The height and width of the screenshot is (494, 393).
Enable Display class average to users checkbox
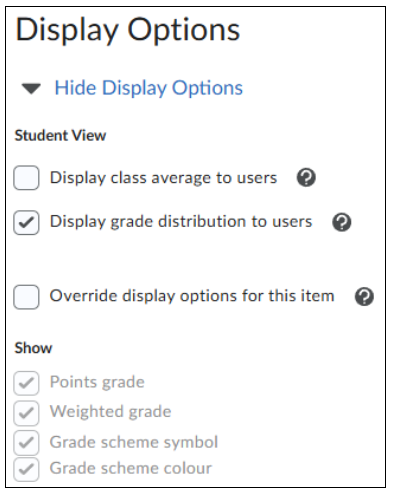pyautogui.click(x=26, y=178)
